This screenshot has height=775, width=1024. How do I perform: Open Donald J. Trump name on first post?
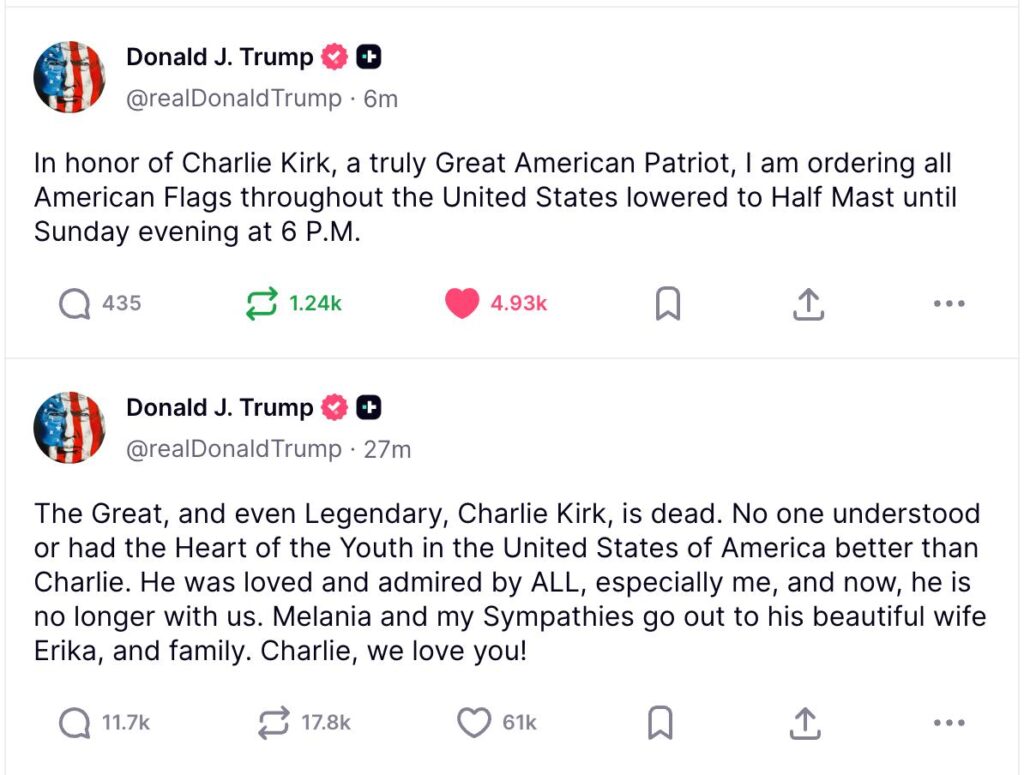[219, 58]
